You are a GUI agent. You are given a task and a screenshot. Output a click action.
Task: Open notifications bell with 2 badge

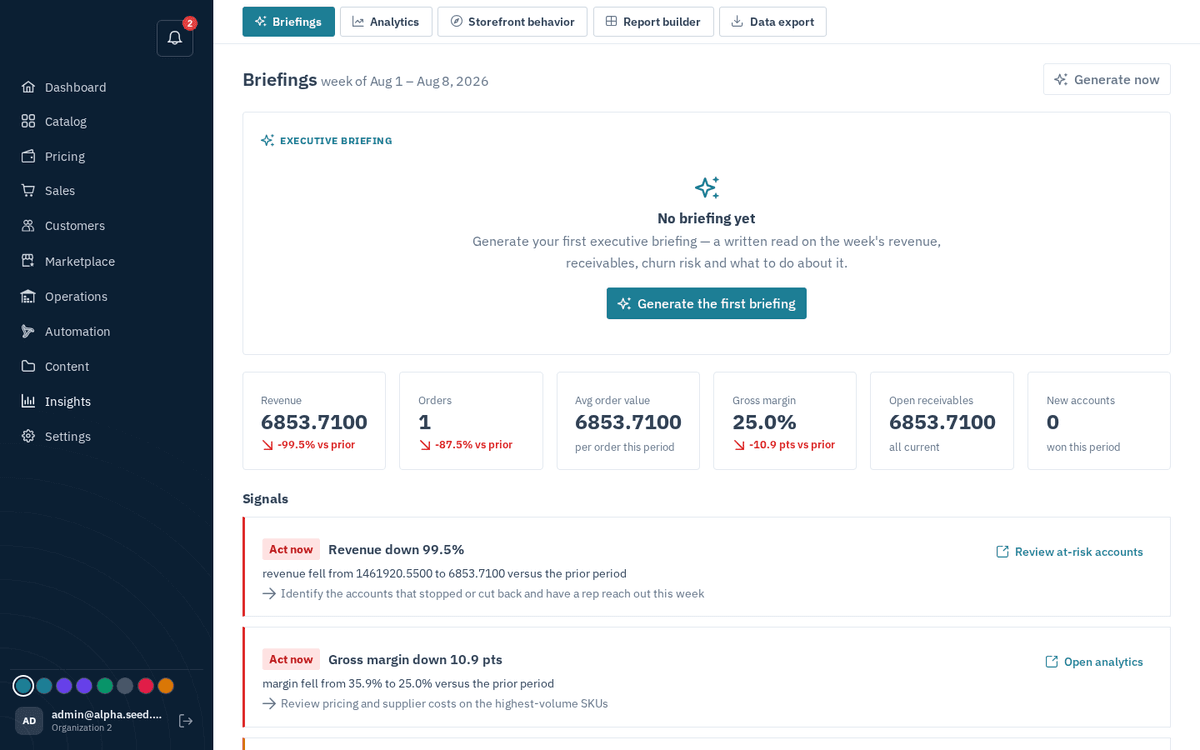point(175,38)
